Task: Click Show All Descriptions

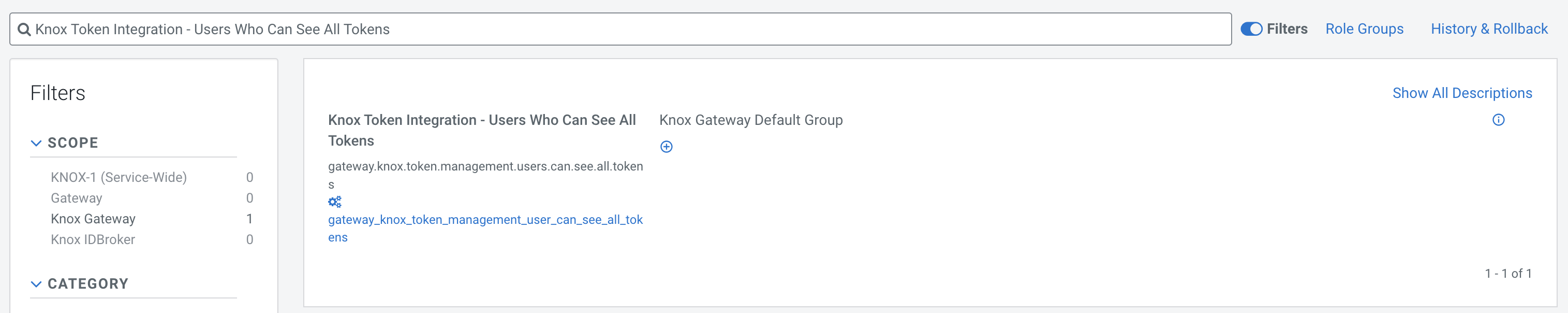Action: click(1461, 93)
